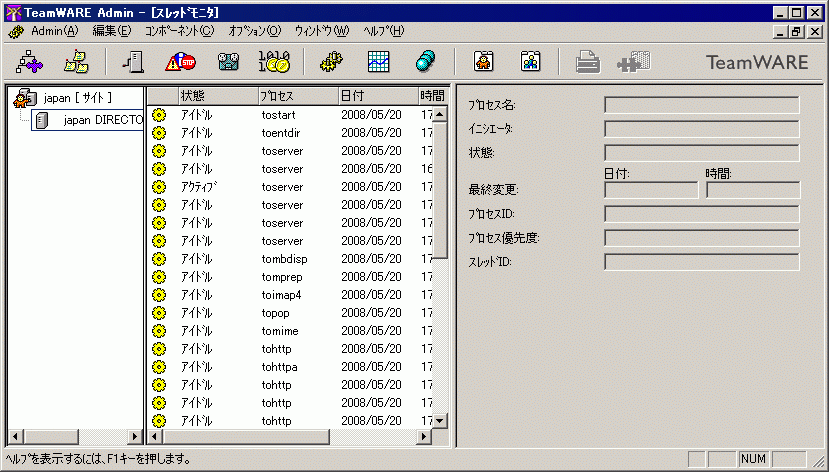Viewport: 829px width, 472px height.
Task: Click the gear icon on the topop row
Action: pos(159,312)
